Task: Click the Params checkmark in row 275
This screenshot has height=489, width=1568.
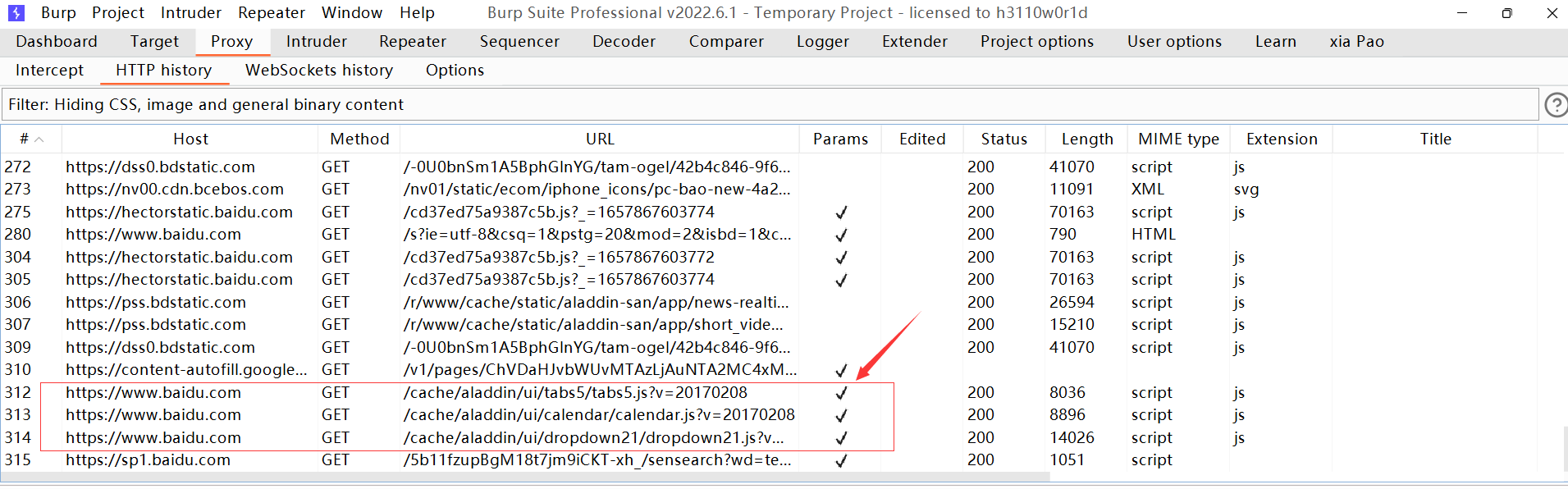Action: (841, 213)
